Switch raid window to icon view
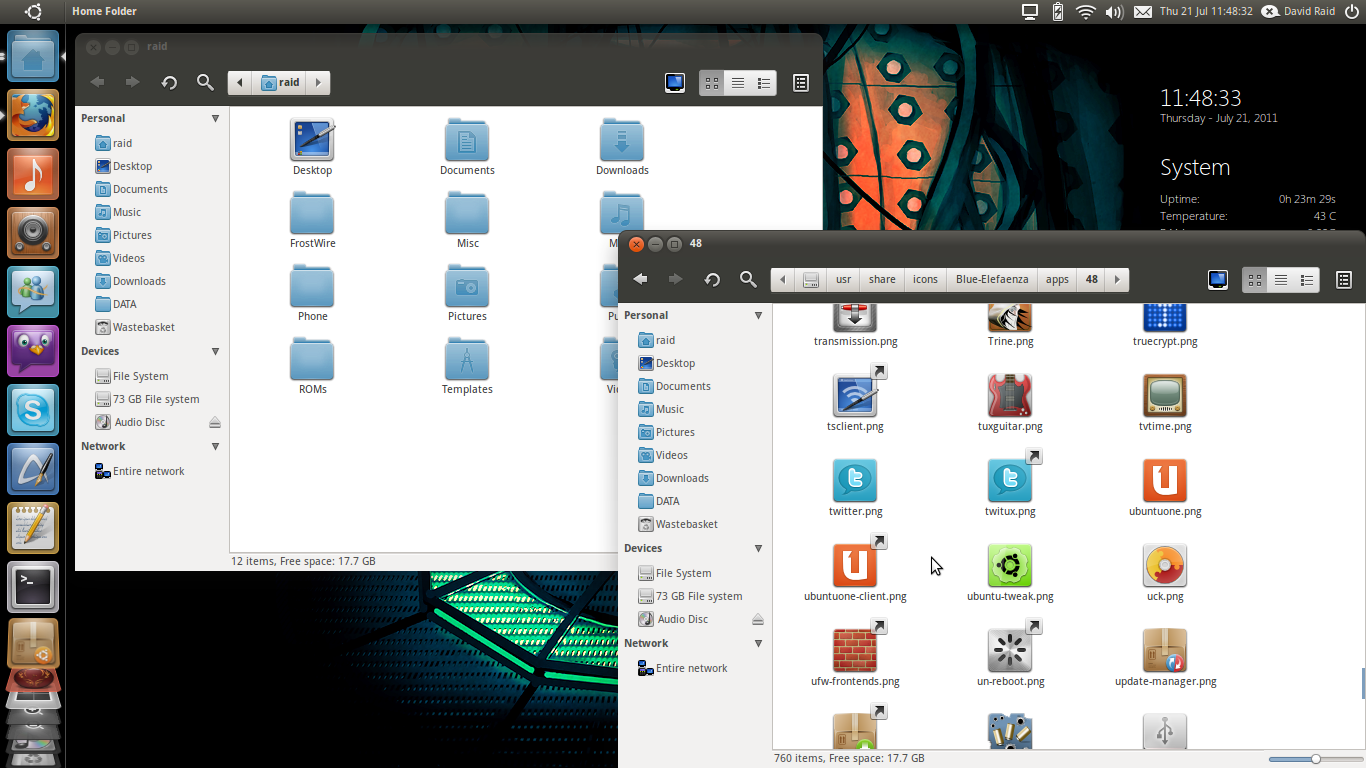Image resolution: width=1366 pixels, height=768 pixels. pos(711,83)
